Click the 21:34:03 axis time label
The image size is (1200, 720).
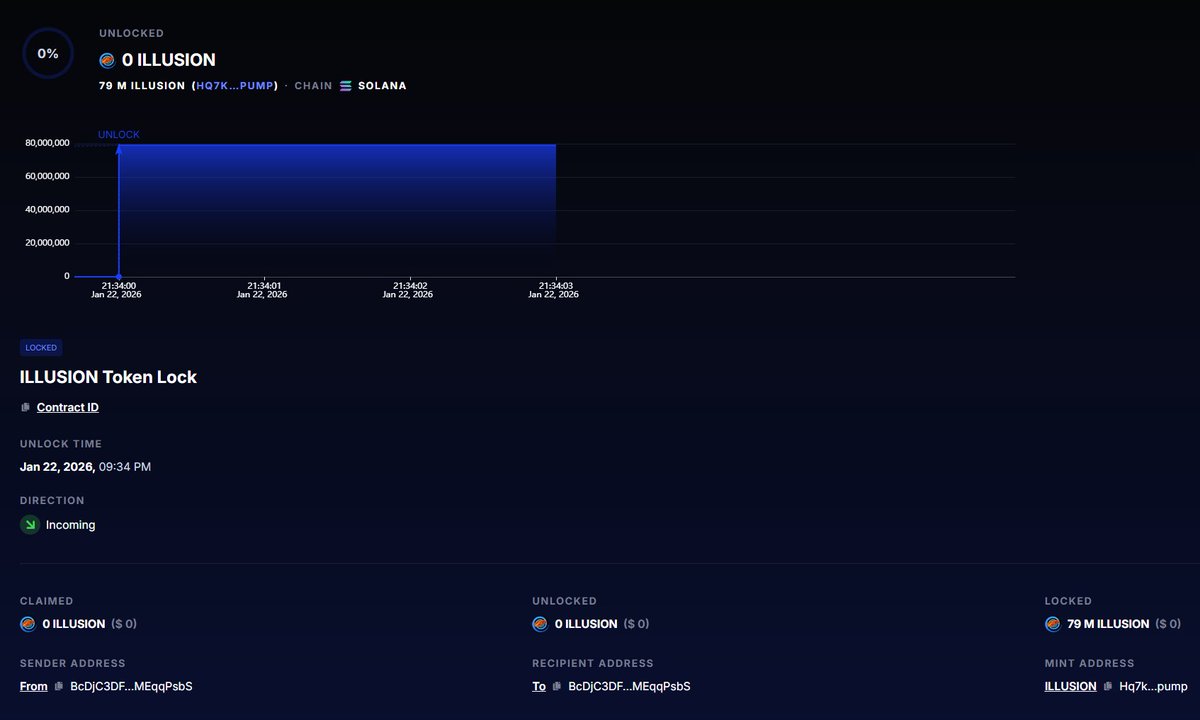tap(556, 285)
